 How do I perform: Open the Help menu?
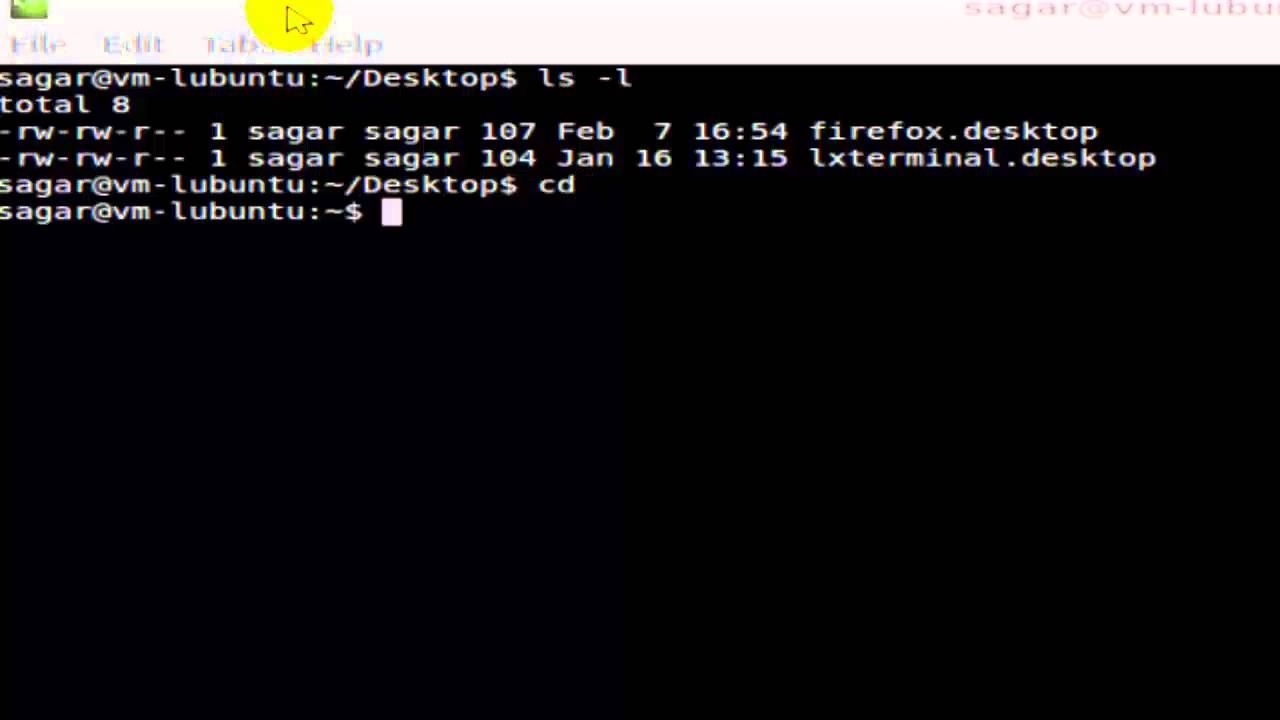tap(347, 44)
